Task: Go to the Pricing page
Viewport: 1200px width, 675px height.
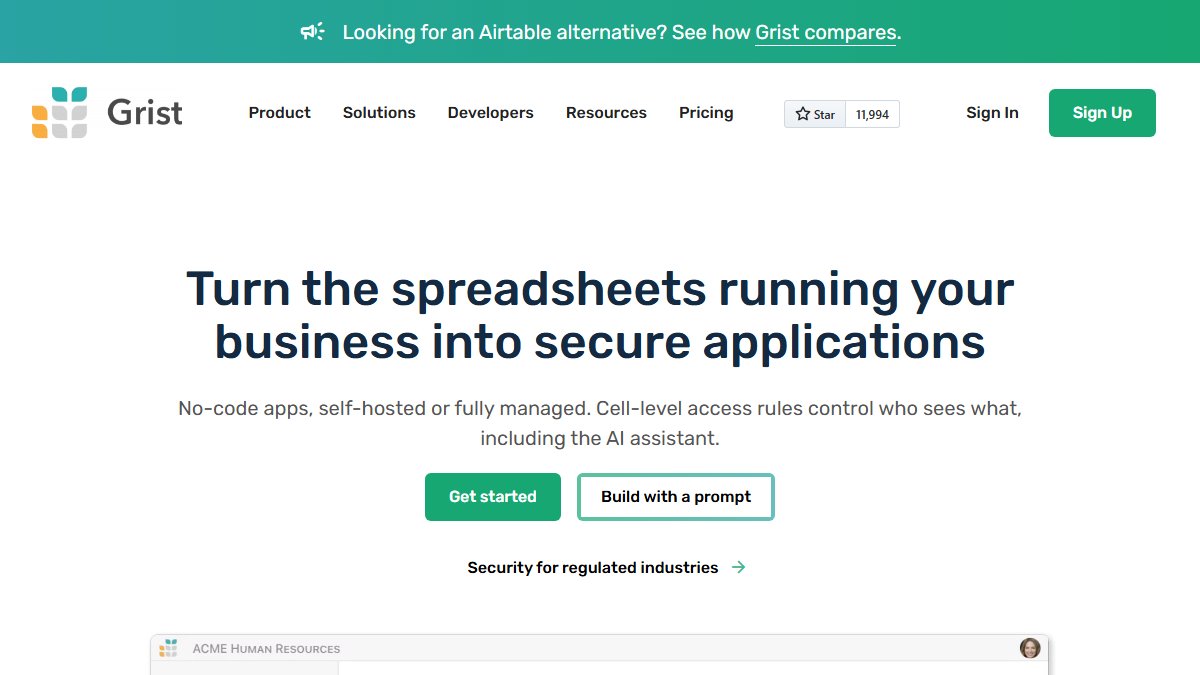Action: pos(706,113)
